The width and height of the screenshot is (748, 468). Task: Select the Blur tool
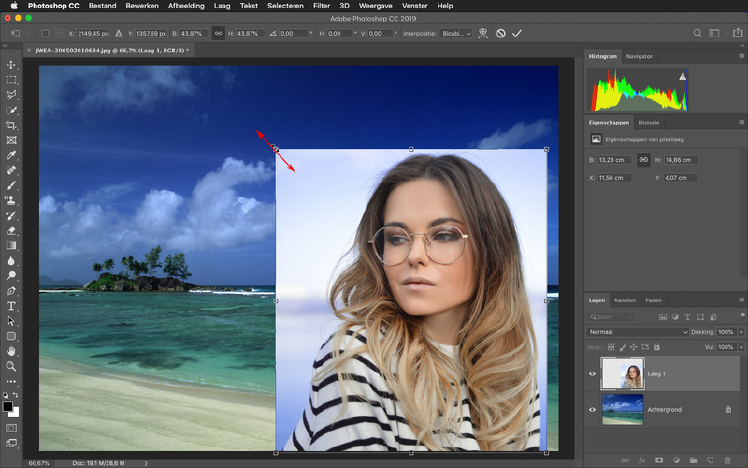(11, 261)
